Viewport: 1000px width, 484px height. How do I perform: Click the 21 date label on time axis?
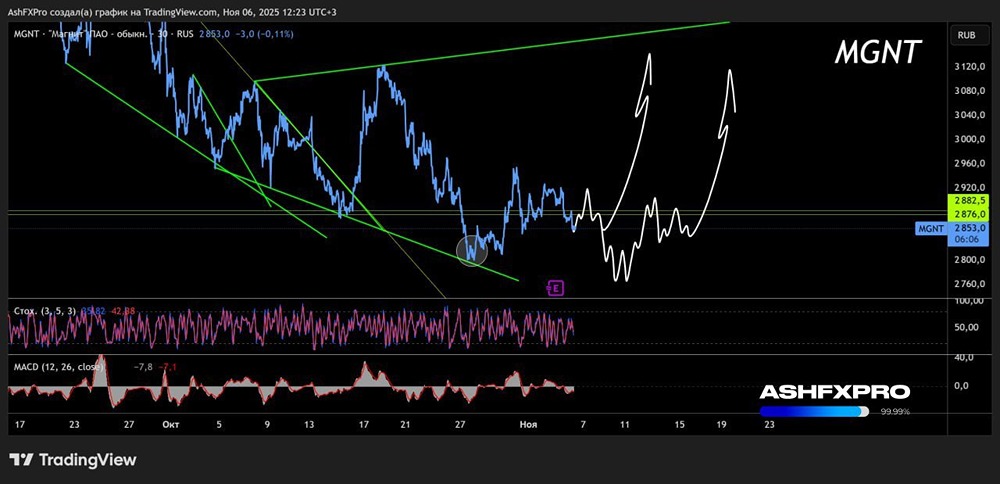(404, 425)
